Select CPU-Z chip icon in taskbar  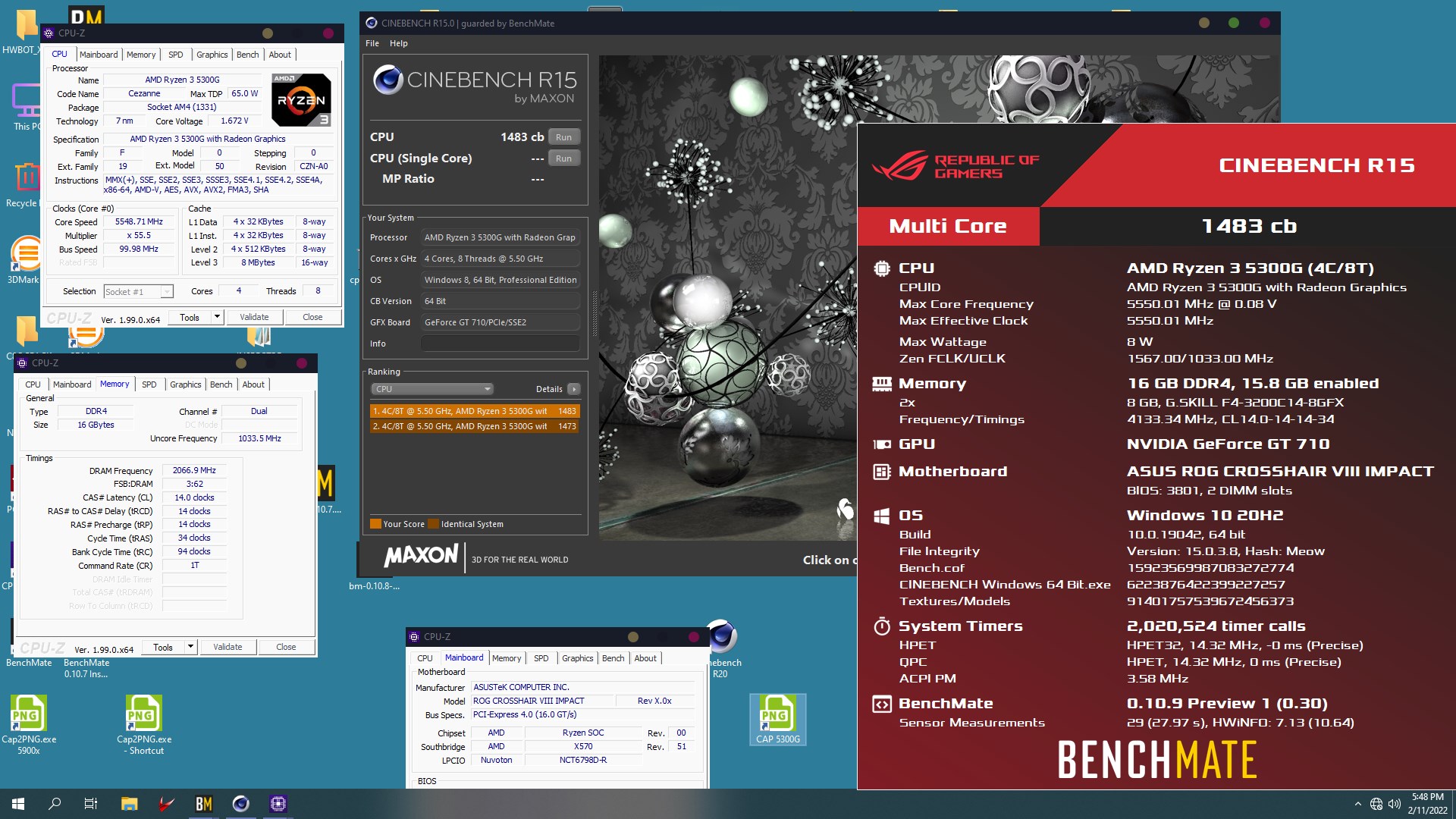pyautogui.click(x=278, y=804)
